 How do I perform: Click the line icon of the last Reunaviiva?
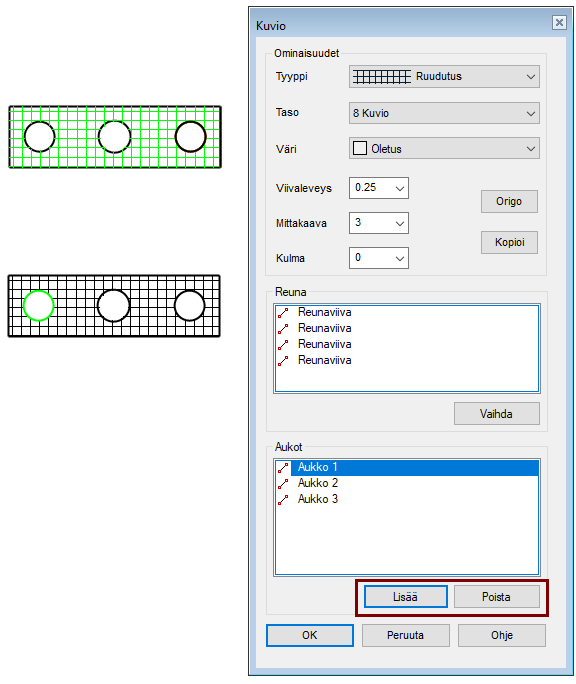[283, 361]
